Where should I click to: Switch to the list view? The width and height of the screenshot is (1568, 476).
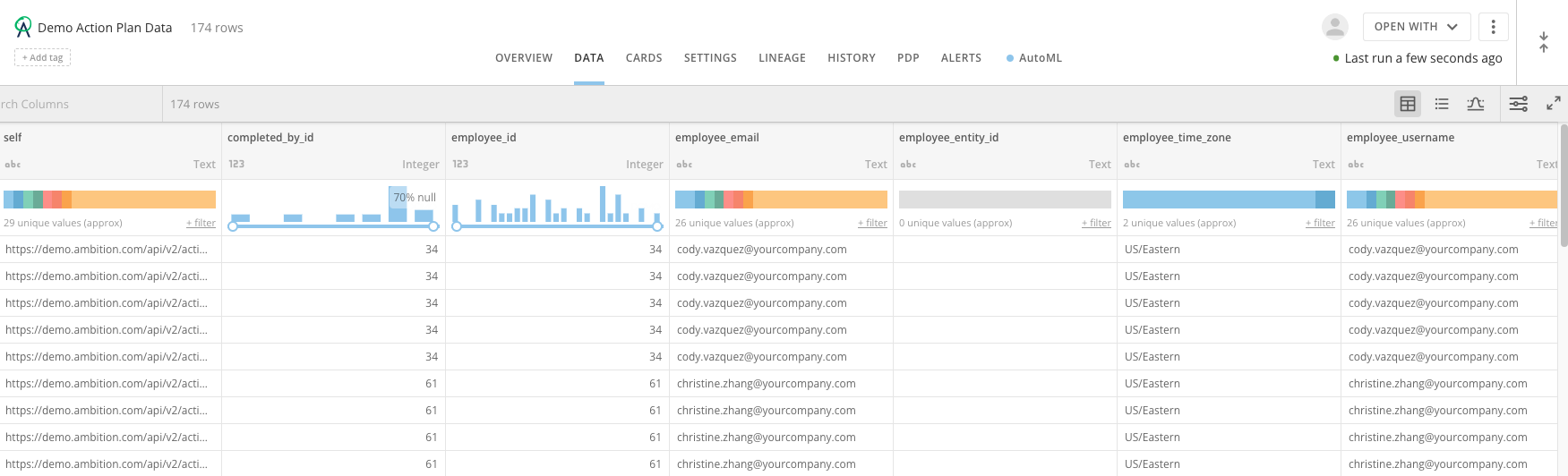tap(1442, 104)
